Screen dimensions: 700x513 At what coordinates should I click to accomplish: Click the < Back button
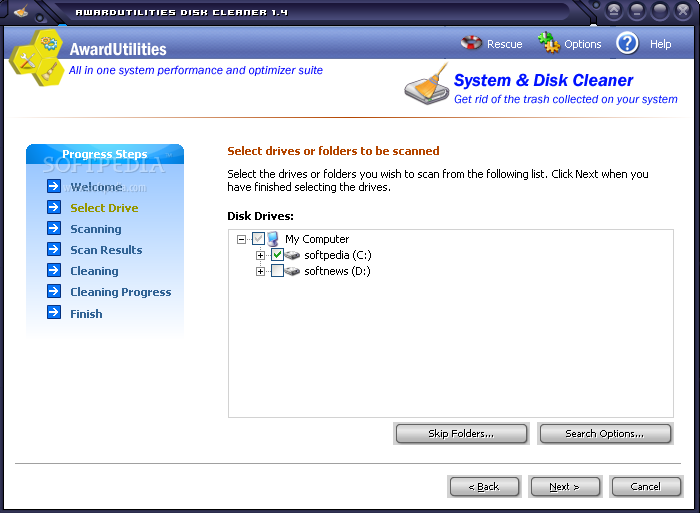pyautogui.click(x=484, y=487)
